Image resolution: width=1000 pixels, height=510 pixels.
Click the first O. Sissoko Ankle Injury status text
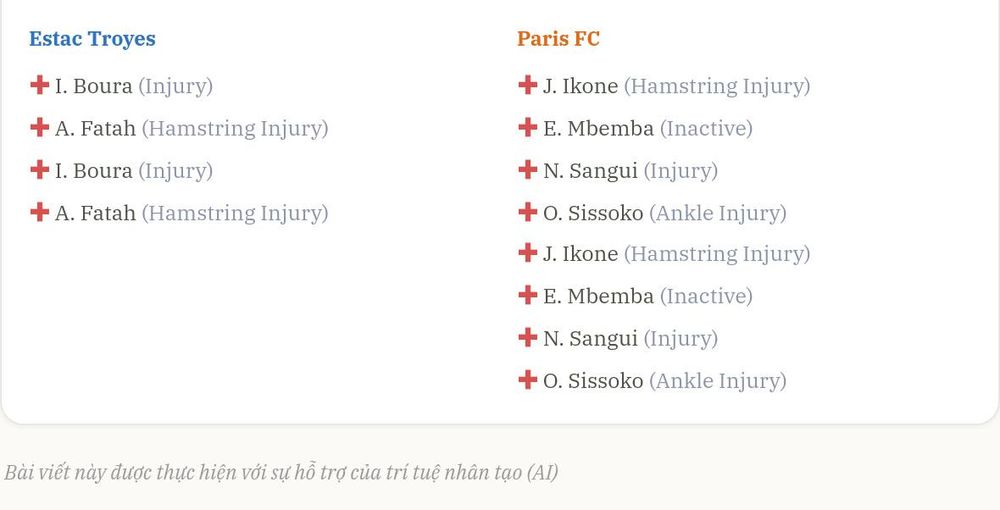tap(717, 213)
